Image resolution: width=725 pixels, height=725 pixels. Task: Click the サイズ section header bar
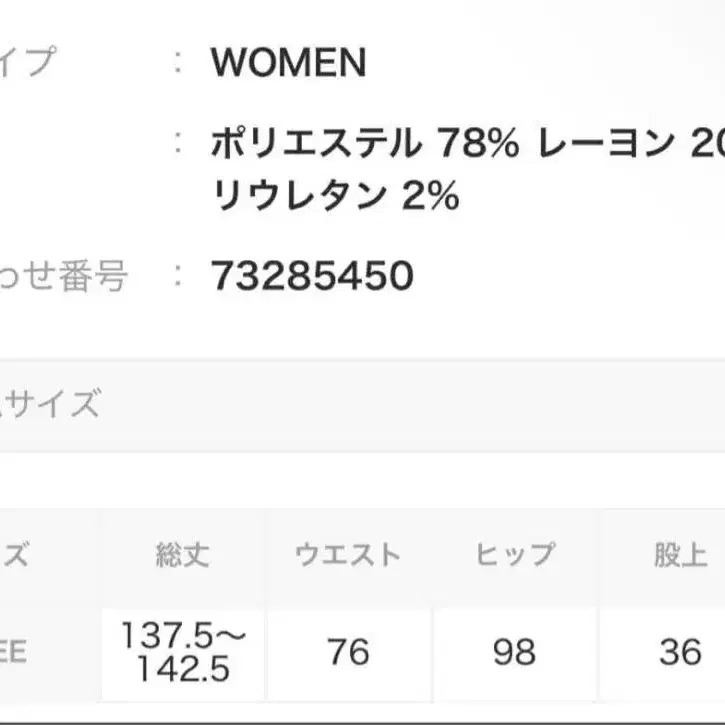362,405
